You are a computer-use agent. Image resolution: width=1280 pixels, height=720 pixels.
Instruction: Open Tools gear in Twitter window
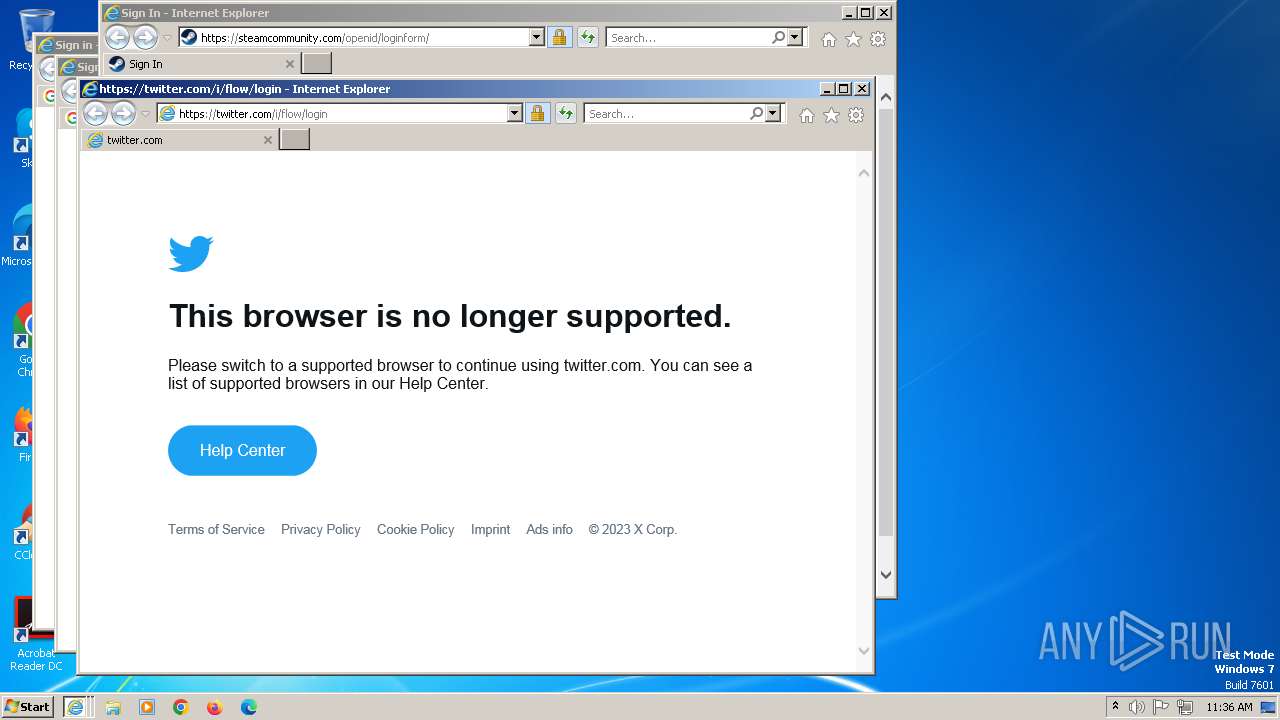(856, 115)
